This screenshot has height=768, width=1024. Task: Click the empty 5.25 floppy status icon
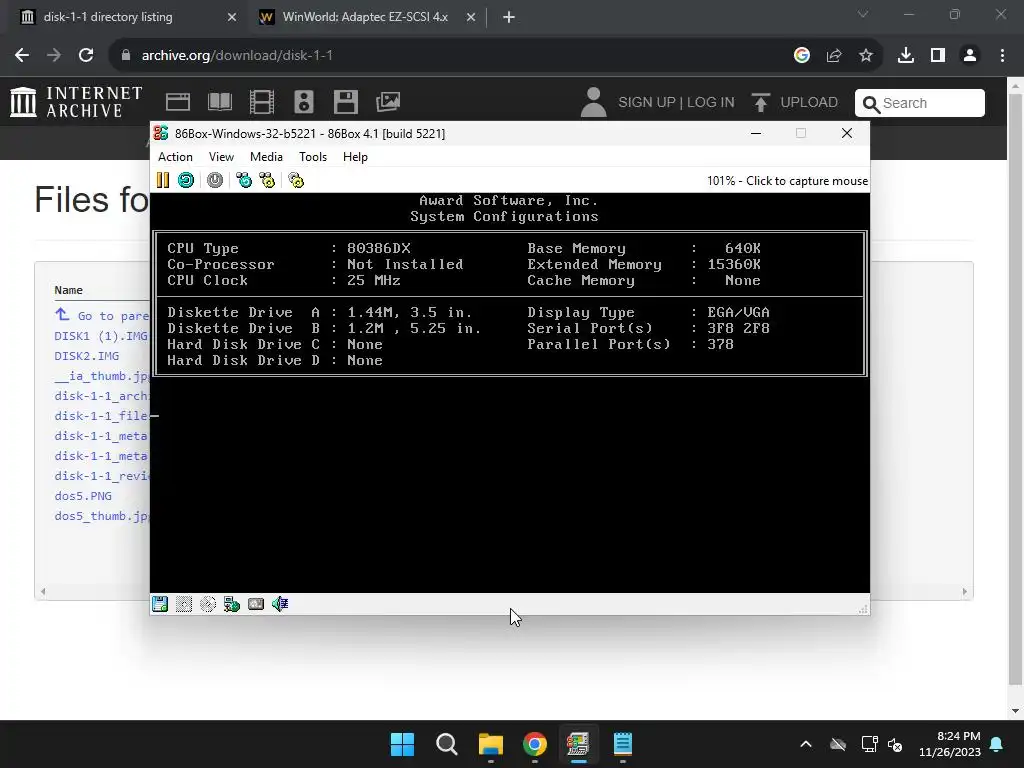pos(184,604)
